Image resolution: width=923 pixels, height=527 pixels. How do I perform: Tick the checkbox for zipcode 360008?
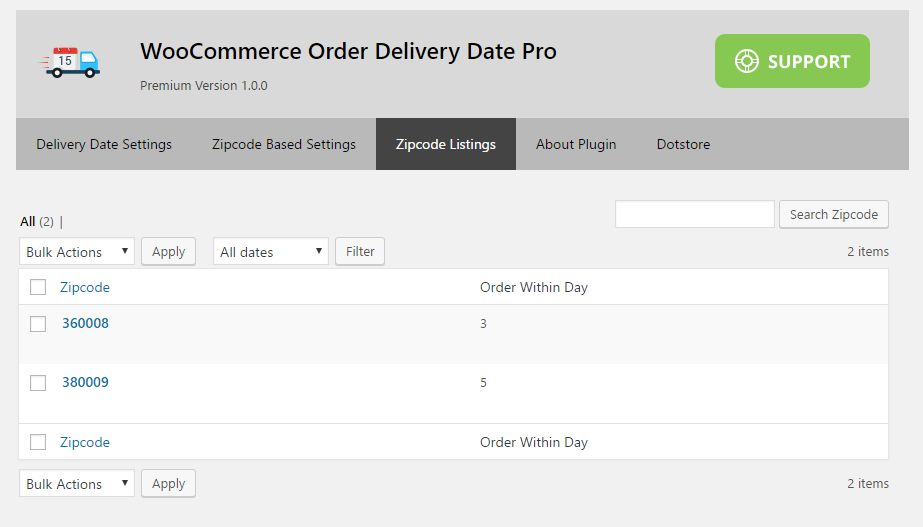(x=38, y=324)
